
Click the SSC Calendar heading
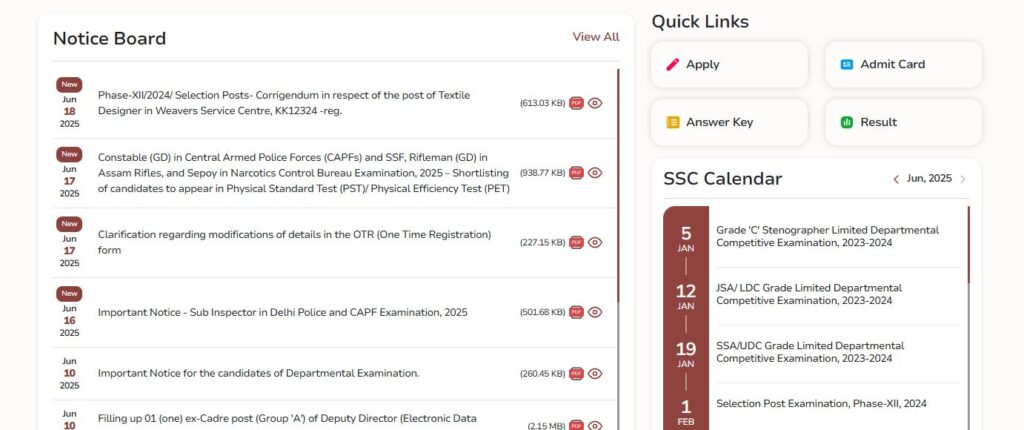pyautogui.click(x=722, y=179)
